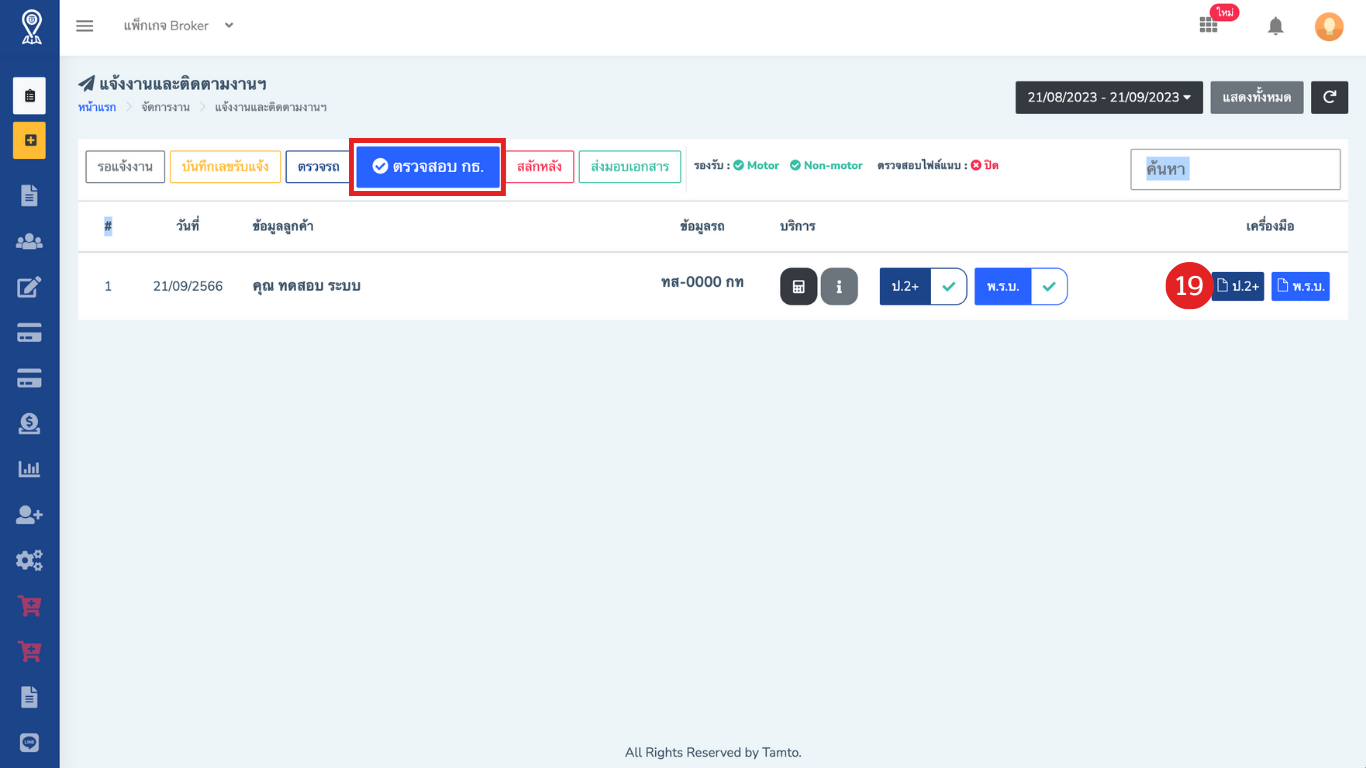Screen dimensions: 1366x768
Task: Toggle the Non-motor support indicator
Action: tap(826, 165)
